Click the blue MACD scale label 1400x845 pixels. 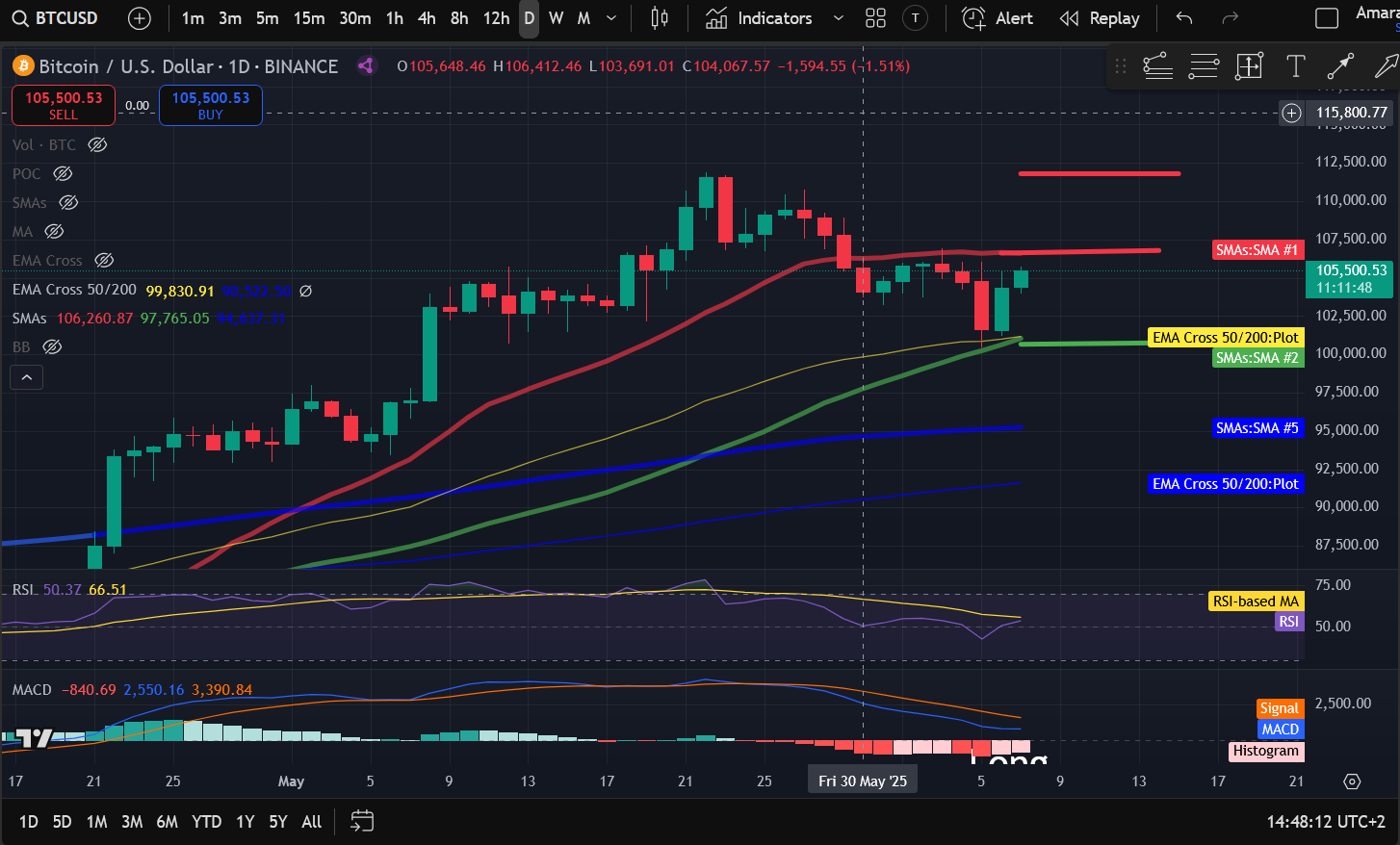coord(1281,730)
